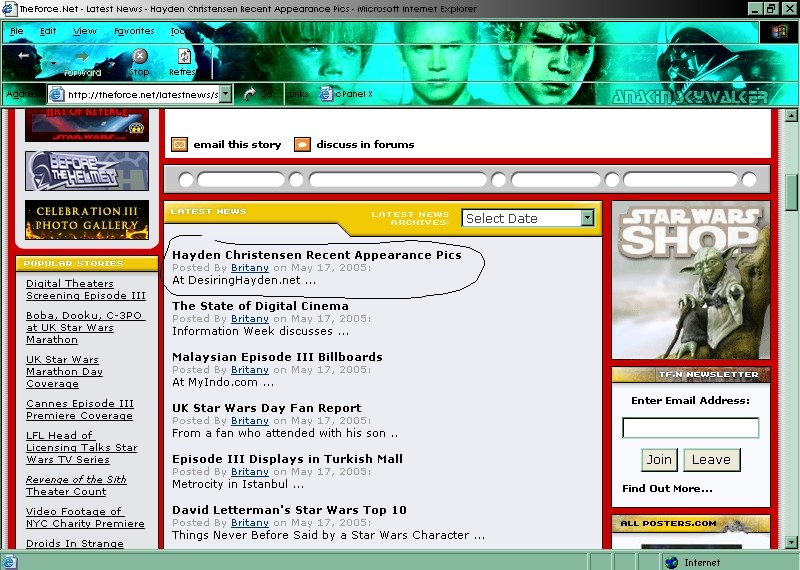Image resolution: width=800 pixels, height=570 pixels.
Task: Go back with the Back arrow button
Action: [23, 56]
